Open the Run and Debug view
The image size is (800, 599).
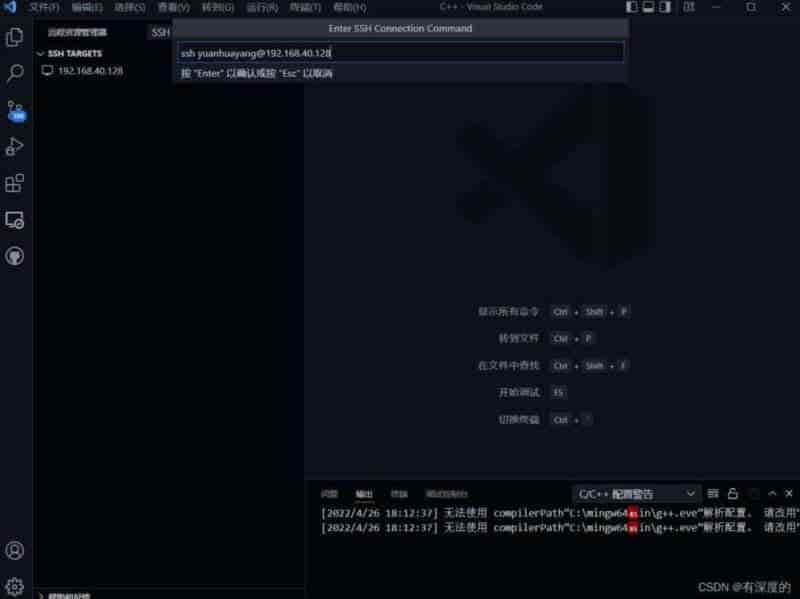(15, 147)
